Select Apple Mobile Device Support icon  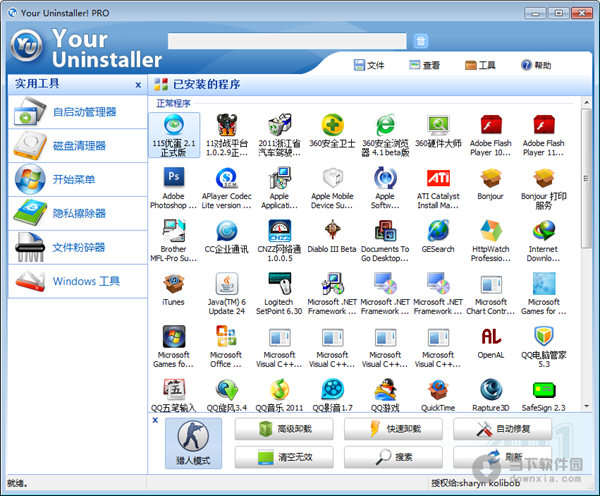(332, 188)
